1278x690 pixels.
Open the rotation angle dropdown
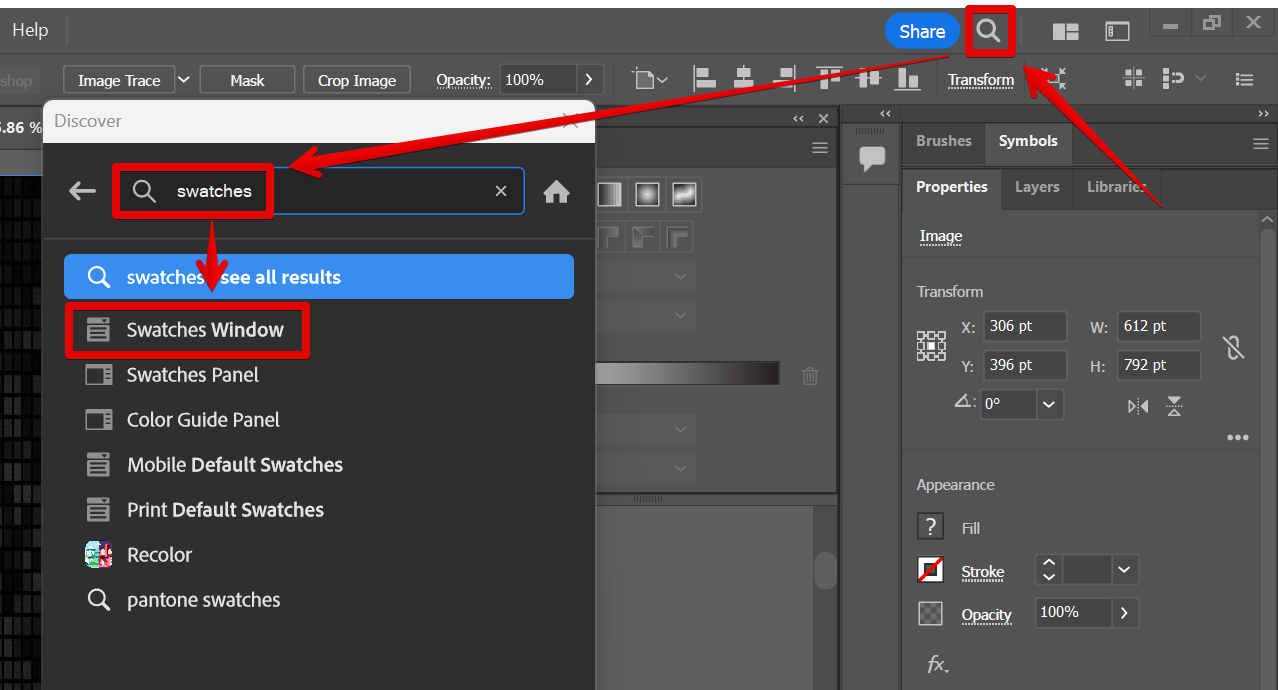click(1048, 405)
